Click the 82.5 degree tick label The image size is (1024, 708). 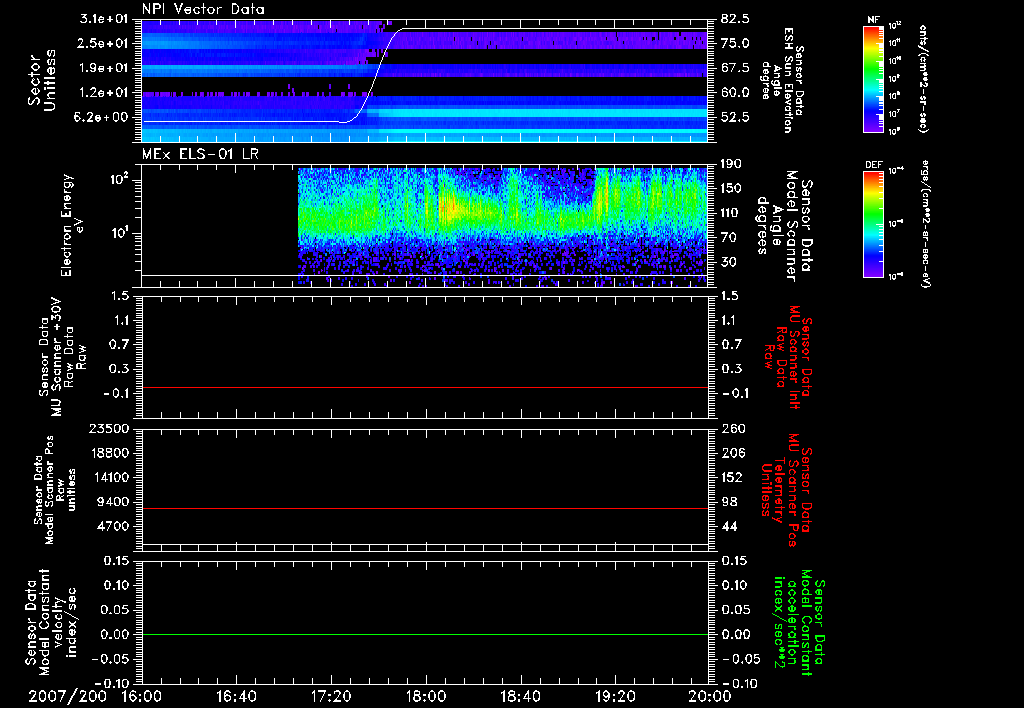[x=735, y=18]
